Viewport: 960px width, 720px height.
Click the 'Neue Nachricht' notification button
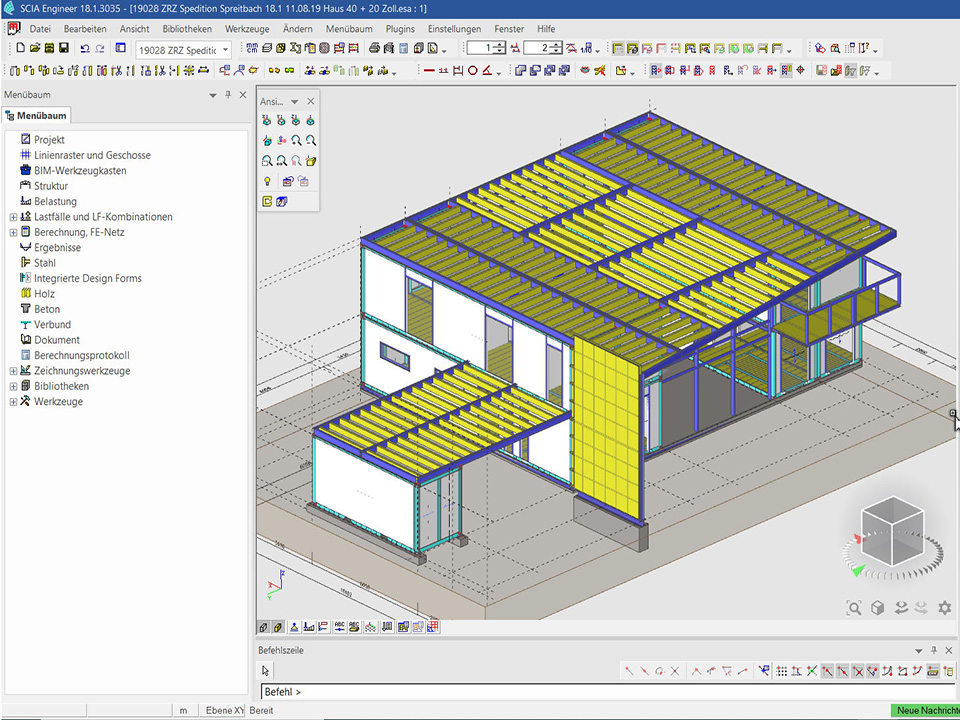924,710
